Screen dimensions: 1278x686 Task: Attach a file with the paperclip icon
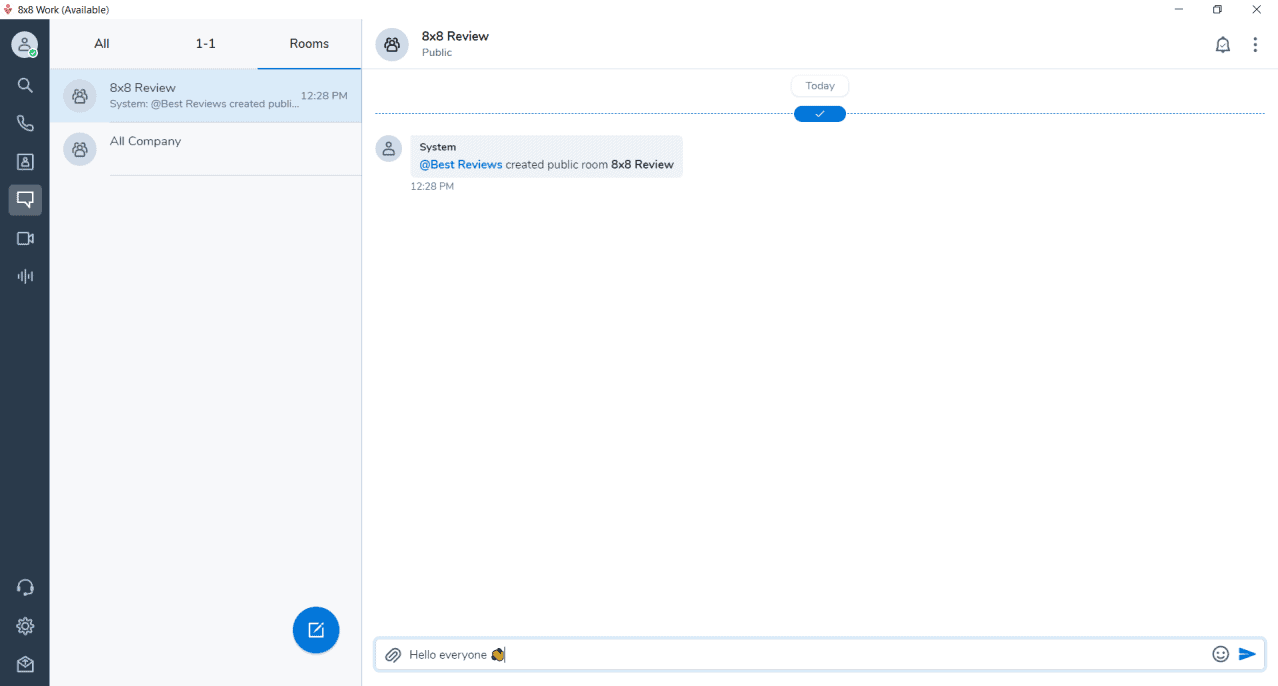pos(393,654)
